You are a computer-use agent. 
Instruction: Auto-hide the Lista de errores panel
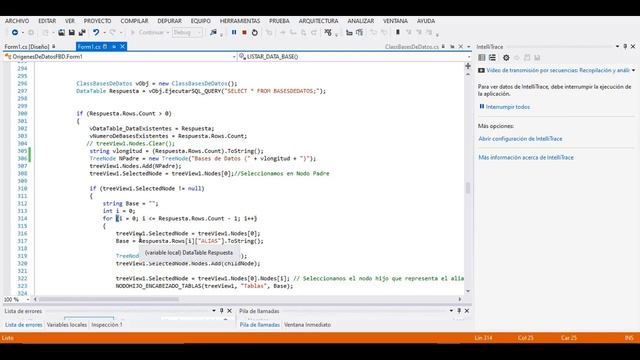(x=222, y=311)
